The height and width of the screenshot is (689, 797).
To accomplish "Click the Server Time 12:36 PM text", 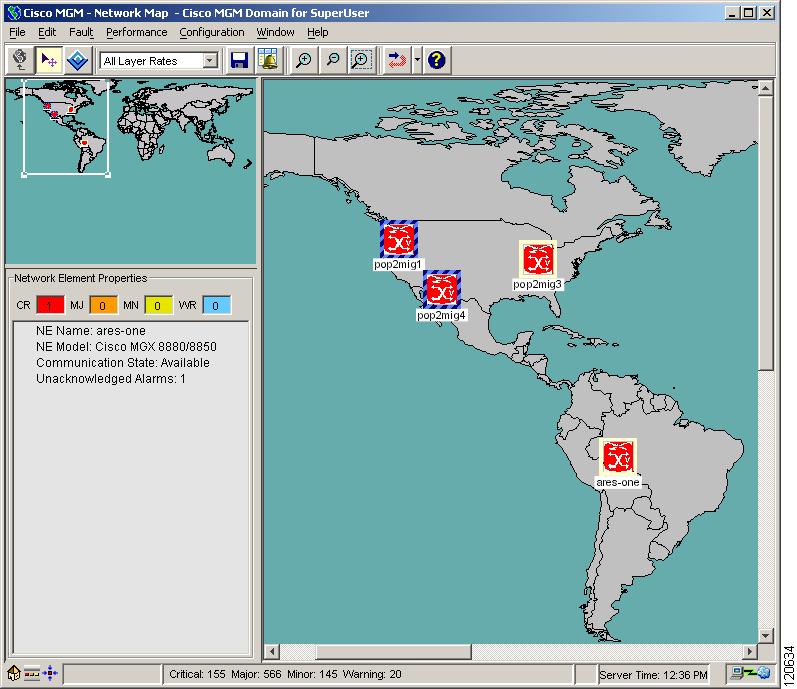I will pyautogui.click(x=653, y=675).
